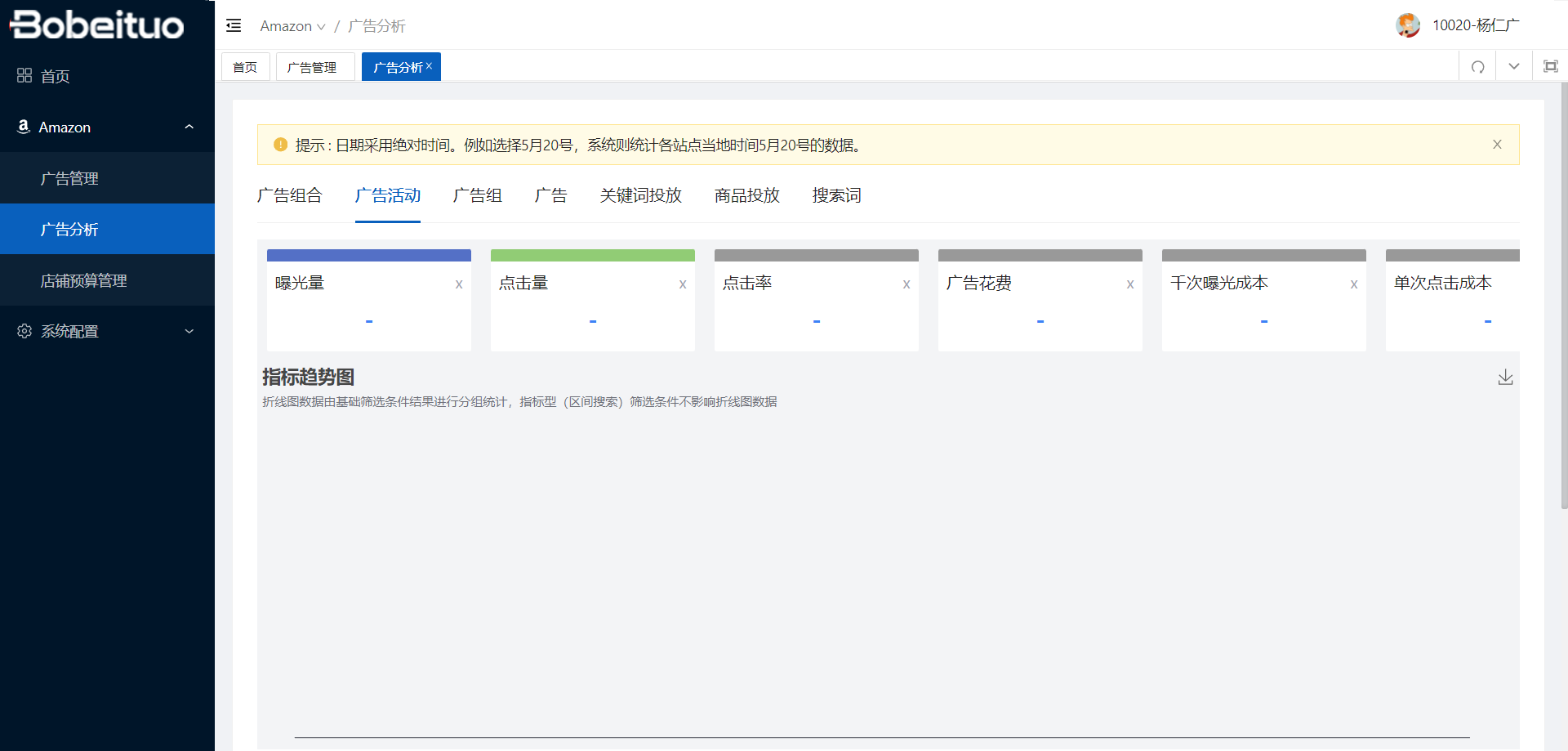Remove the 曝光量 metric card
Image resolution: width=1568 pixels, height=751 pixels.
click(459, 284)
